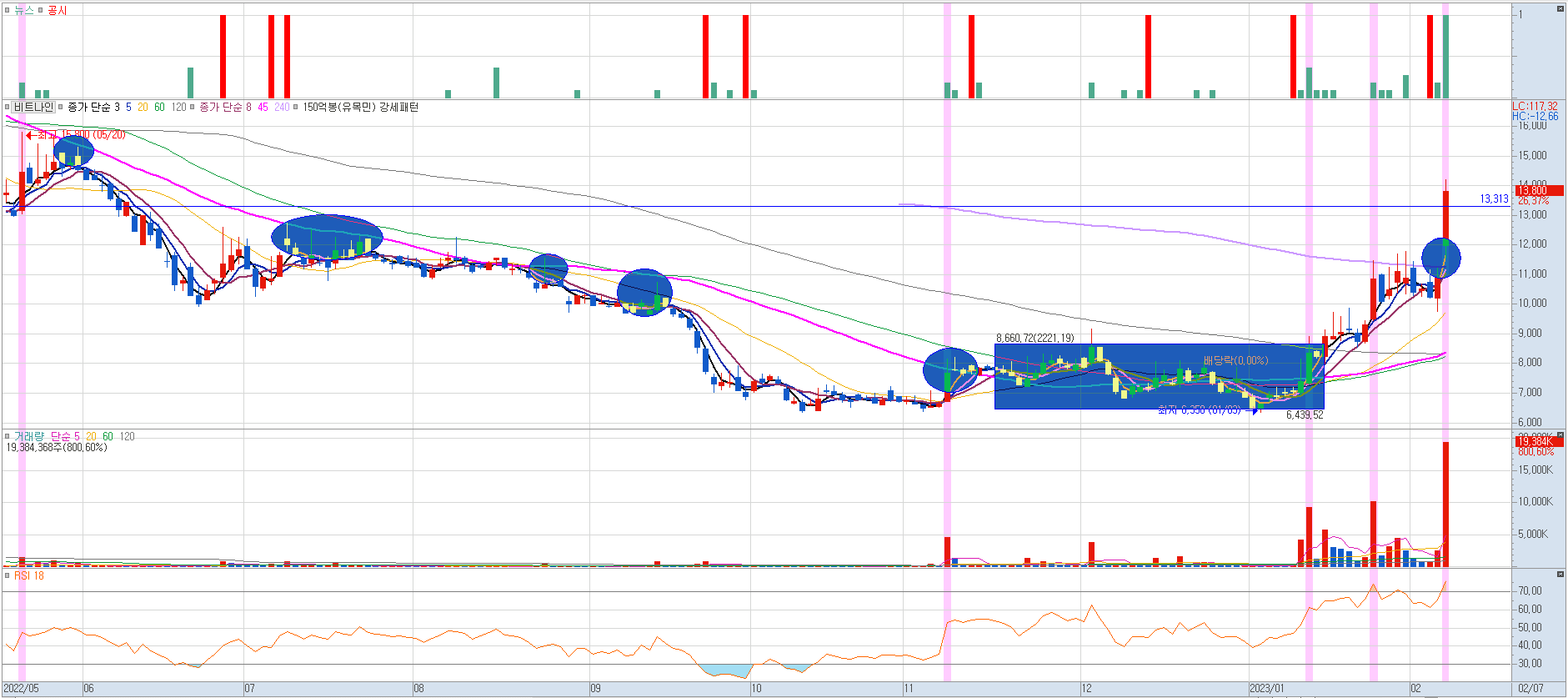Click the red 13,800 current price tag
The image size is (1568, 698).
point(1539,190)
